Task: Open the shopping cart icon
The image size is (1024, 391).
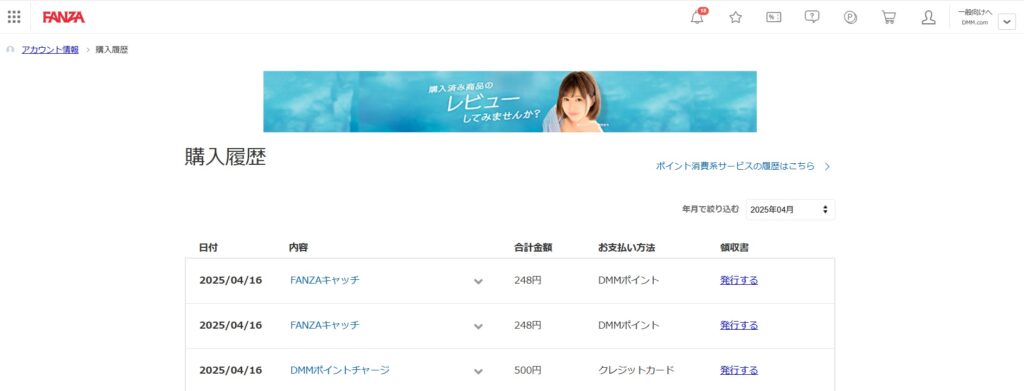Action: [889, 18]
